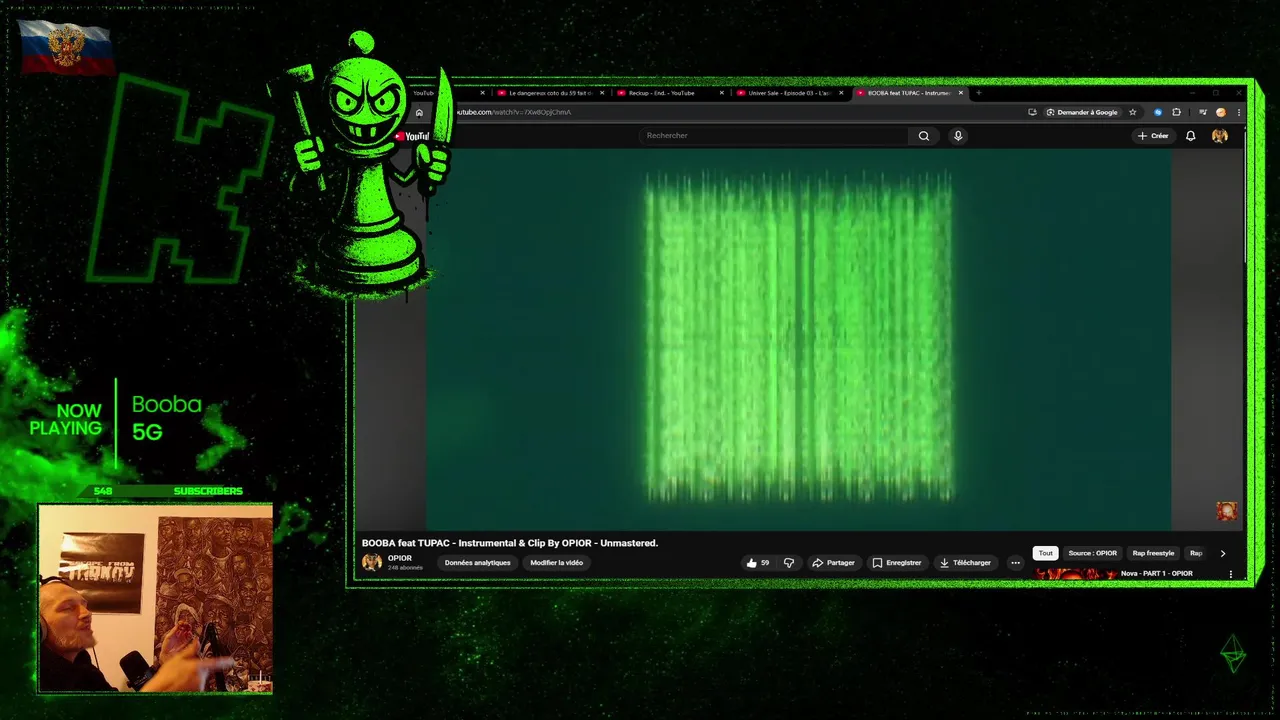Open 'Données analytiques' button
This screenshot has height=720, width=1280.
tap(477, 563)
